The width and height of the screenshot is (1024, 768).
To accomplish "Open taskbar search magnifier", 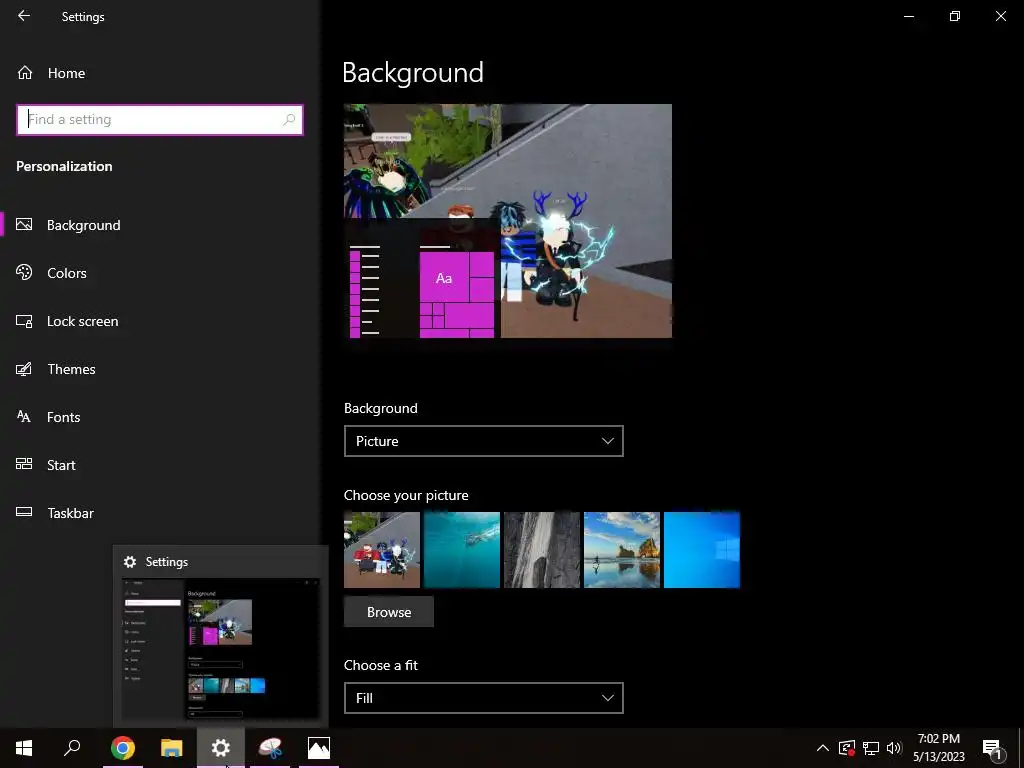I will [72, 748].
